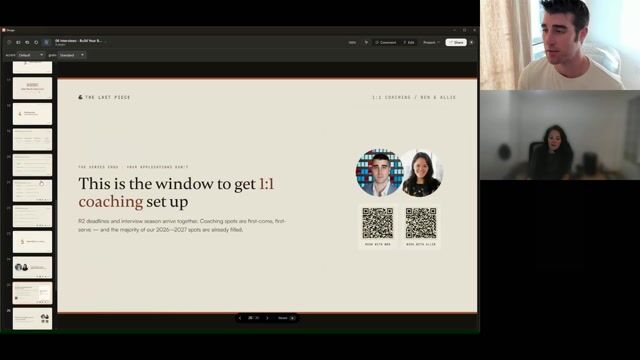This screenshot has width=640, height=360.
Task: Click the Book with Ben QR code
Action: pos(378,223)
